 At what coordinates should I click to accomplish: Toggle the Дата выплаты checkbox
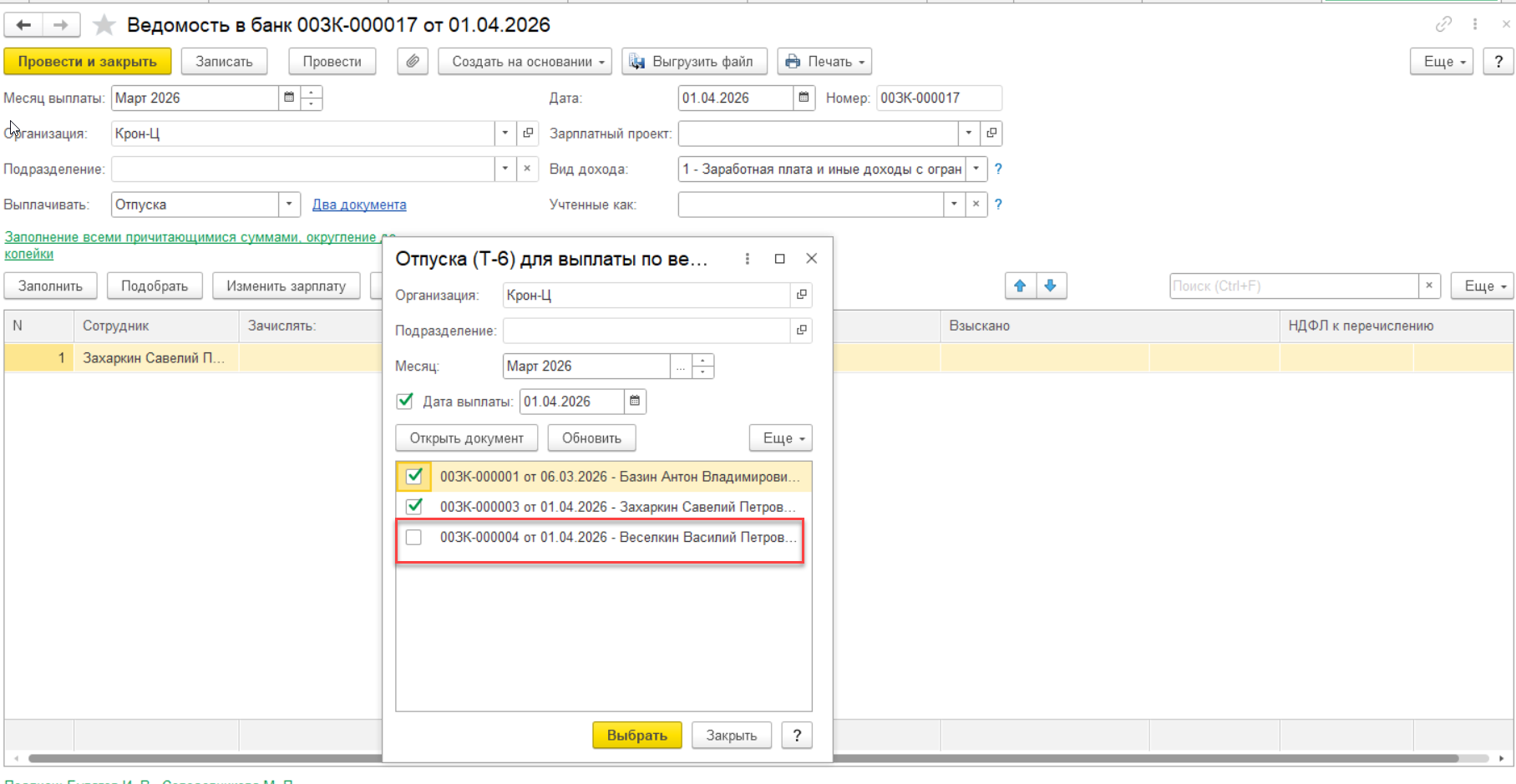pyautogui.click(x=405, y=402)
